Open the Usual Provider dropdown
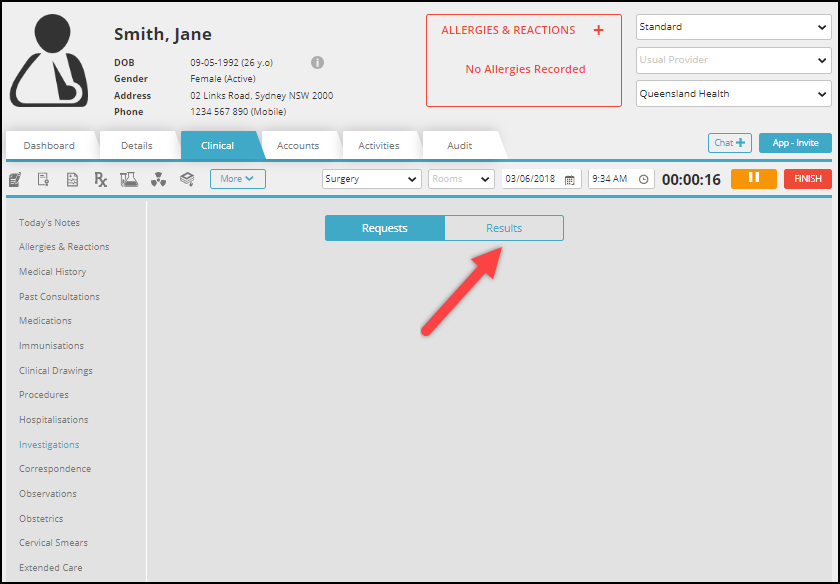 pyautogui.click(x=733, y=60)
